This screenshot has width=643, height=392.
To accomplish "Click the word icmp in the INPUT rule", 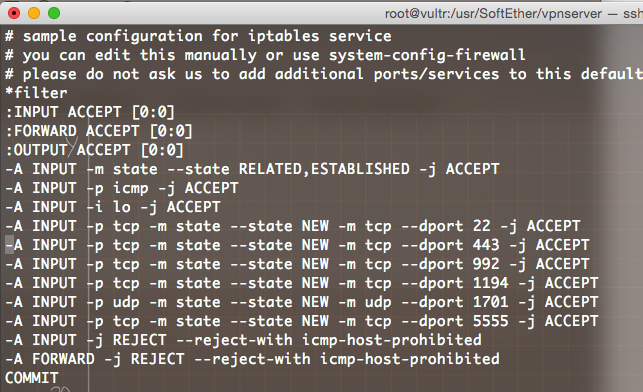I will 130,188.
